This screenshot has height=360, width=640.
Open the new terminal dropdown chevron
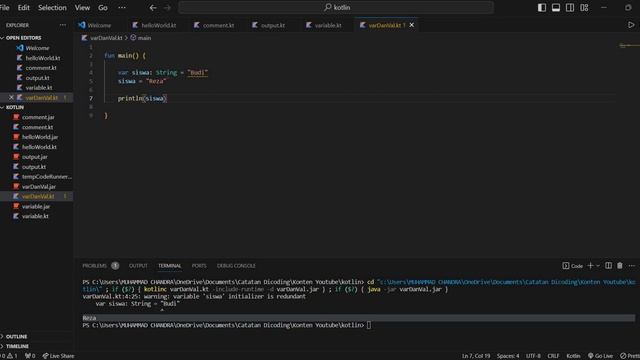(598, 266)
